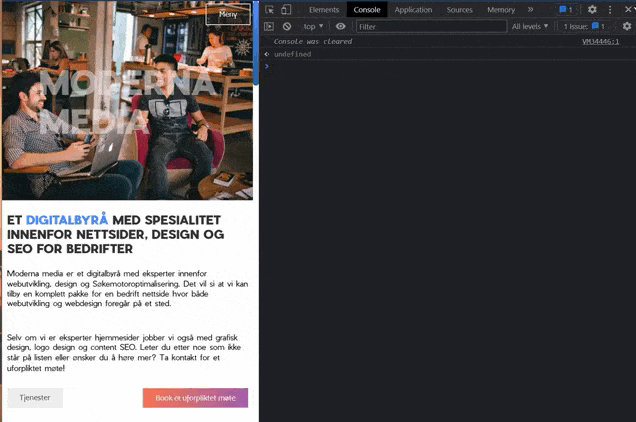
Task: Open the Sources tab
Action: tap(460, 10)
